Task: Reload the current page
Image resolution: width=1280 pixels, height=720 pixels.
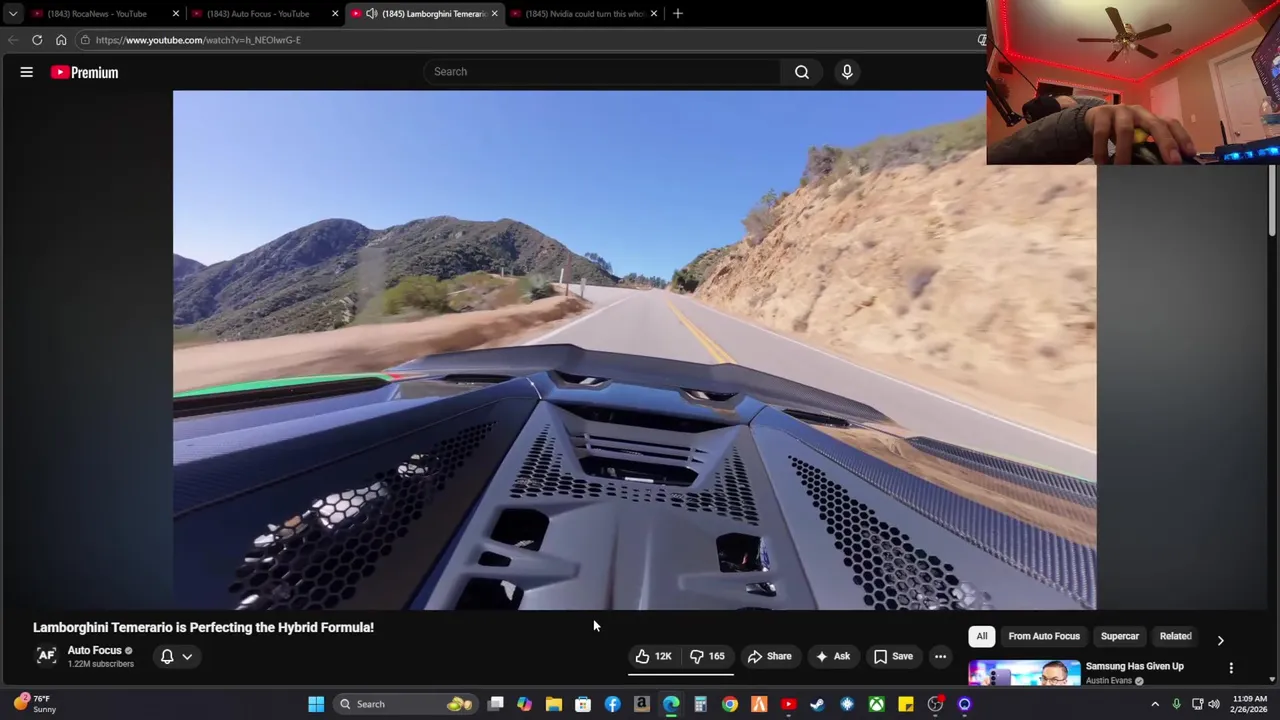Action: tap(37, 40)
